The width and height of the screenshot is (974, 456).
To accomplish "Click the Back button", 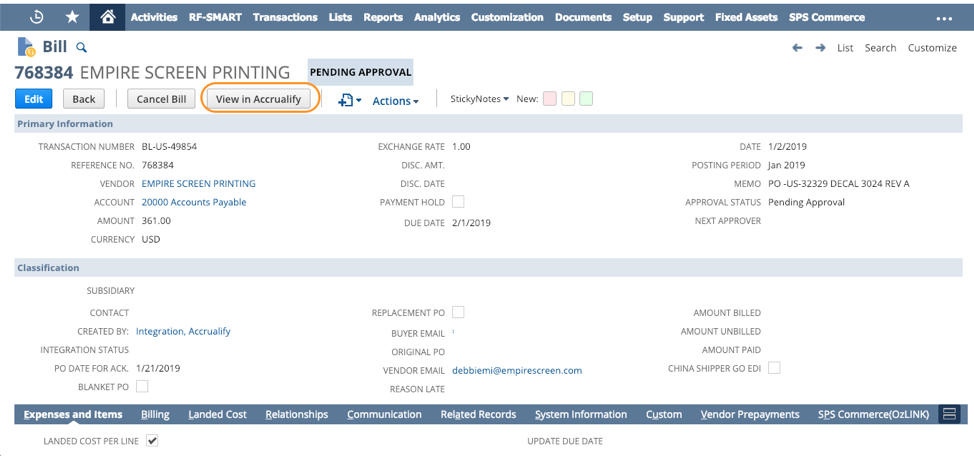I will 84,99.
